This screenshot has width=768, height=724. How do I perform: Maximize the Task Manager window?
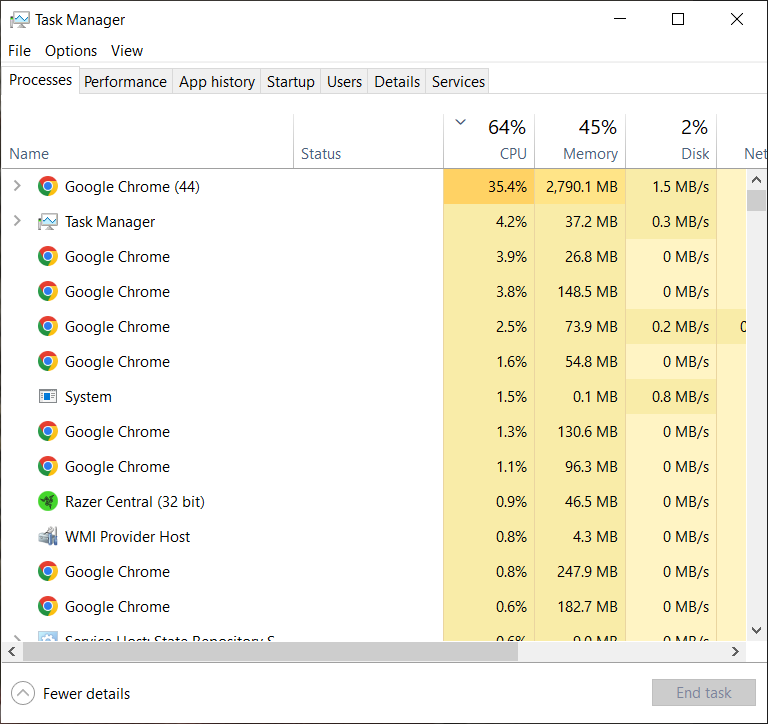click(678, 19)
